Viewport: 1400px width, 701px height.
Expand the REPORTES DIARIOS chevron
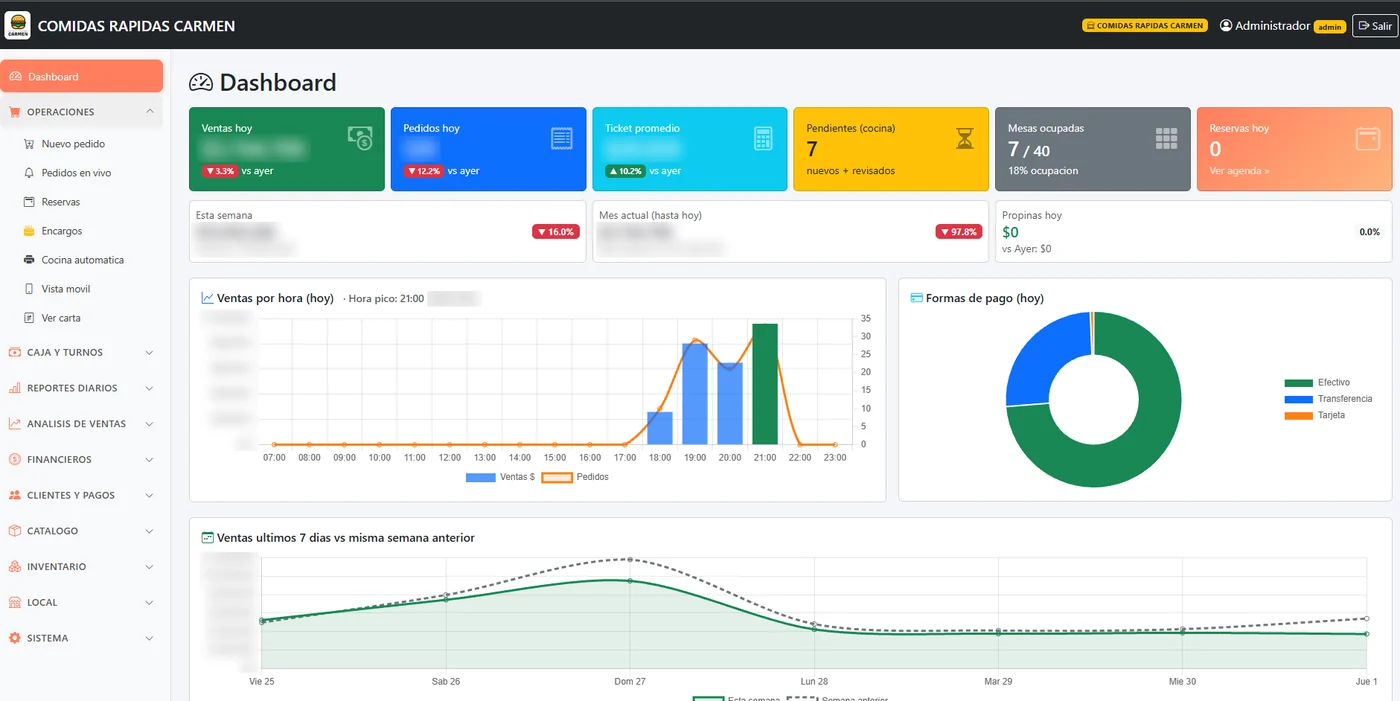point(149,388)
